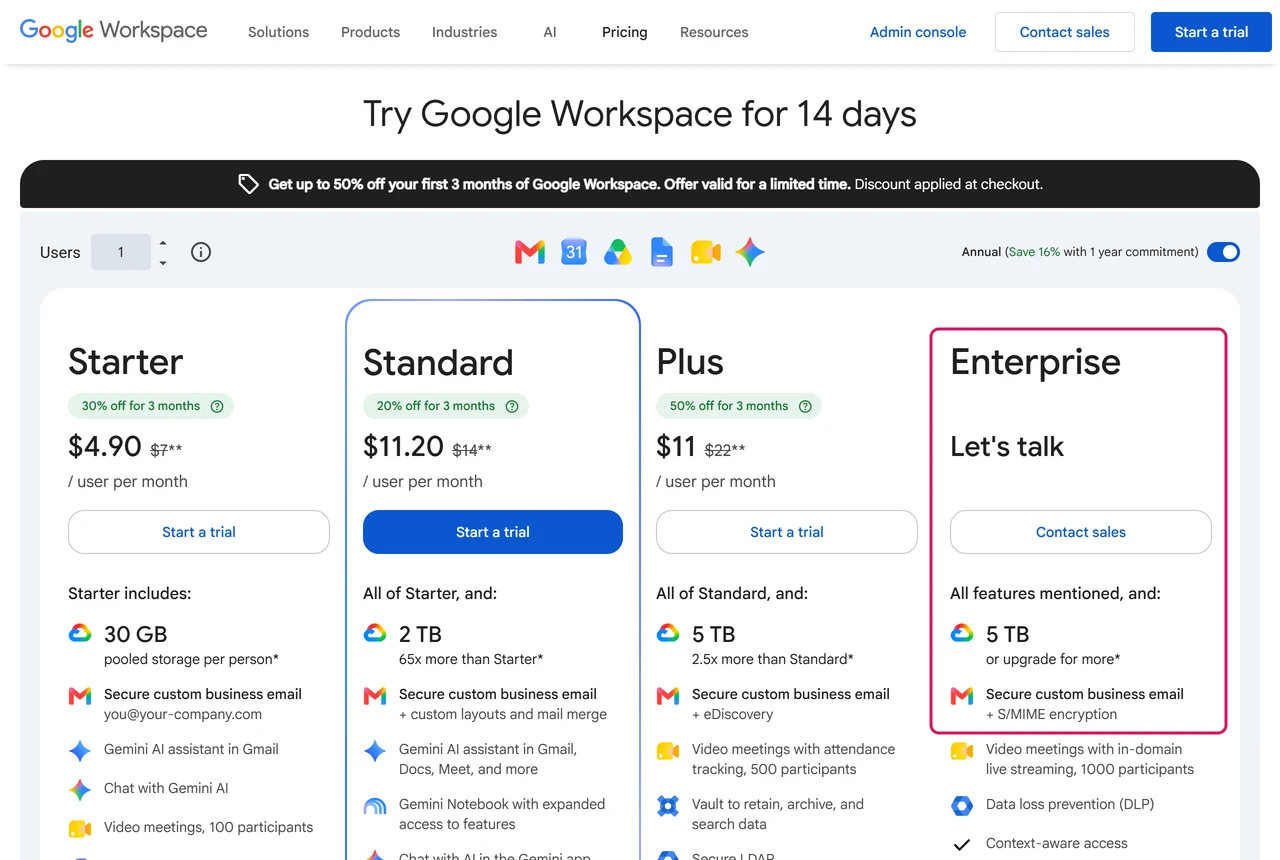Open the Products menu
The height and width of the screenshot is (860, 1280).
(370, 32)
